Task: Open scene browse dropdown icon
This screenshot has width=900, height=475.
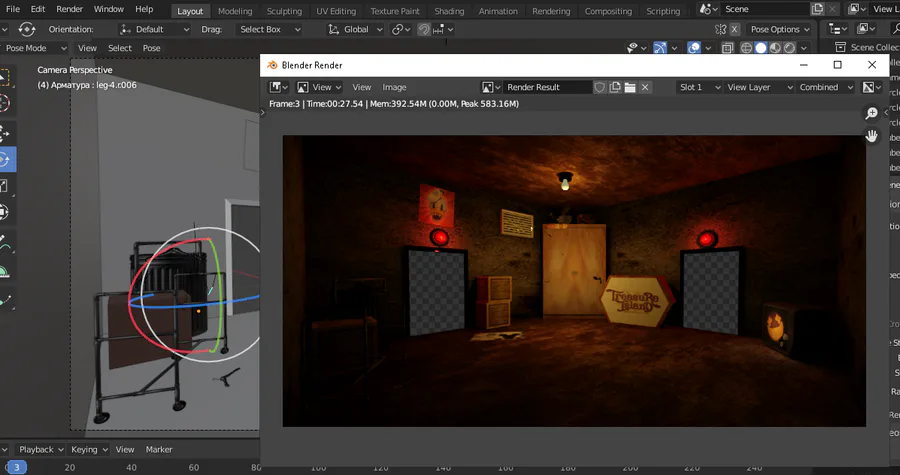Action: pyautogui.click(x=709, y=9)
